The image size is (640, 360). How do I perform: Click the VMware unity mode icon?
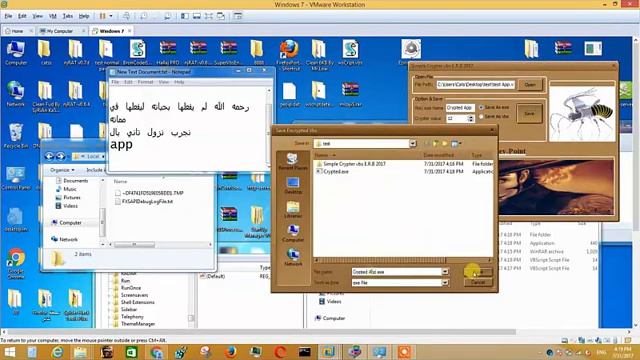pos(221,16)
